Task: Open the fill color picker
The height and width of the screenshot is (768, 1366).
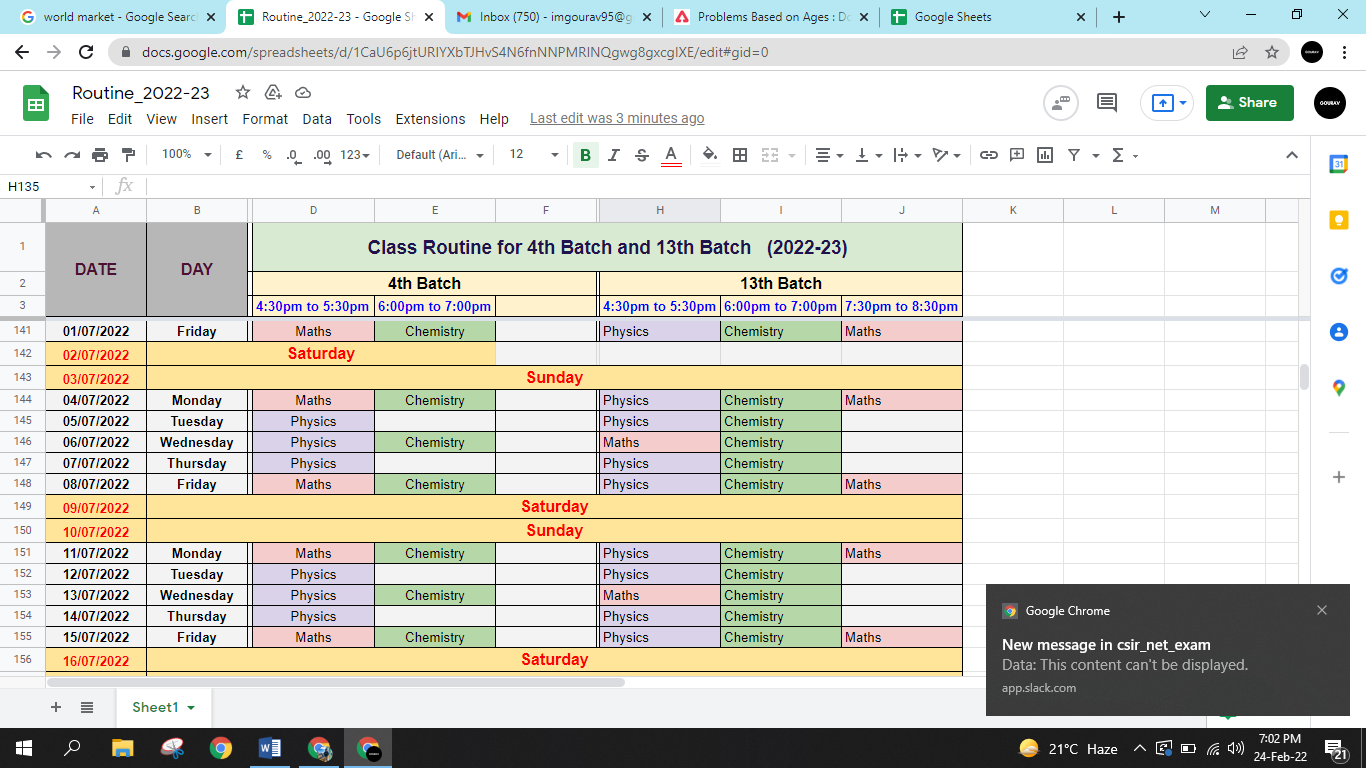Action: pyautogui.click(x=710, y=155)
